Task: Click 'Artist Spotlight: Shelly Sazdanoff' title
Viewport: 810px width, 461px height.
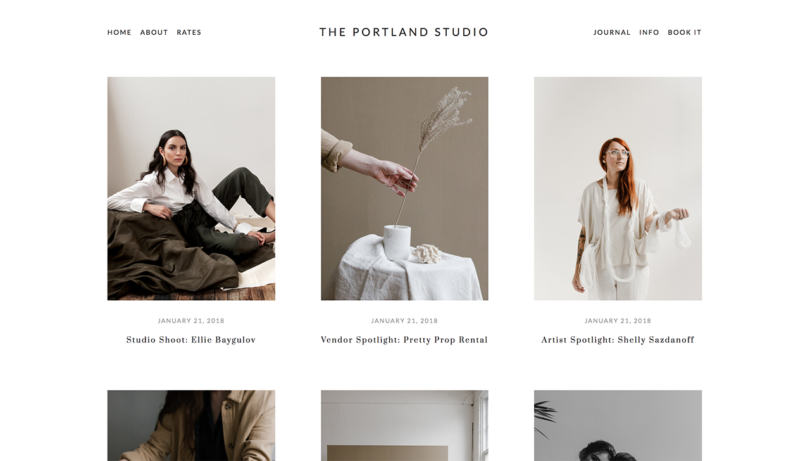Action: pyautogui.click(x=618, y=340)
